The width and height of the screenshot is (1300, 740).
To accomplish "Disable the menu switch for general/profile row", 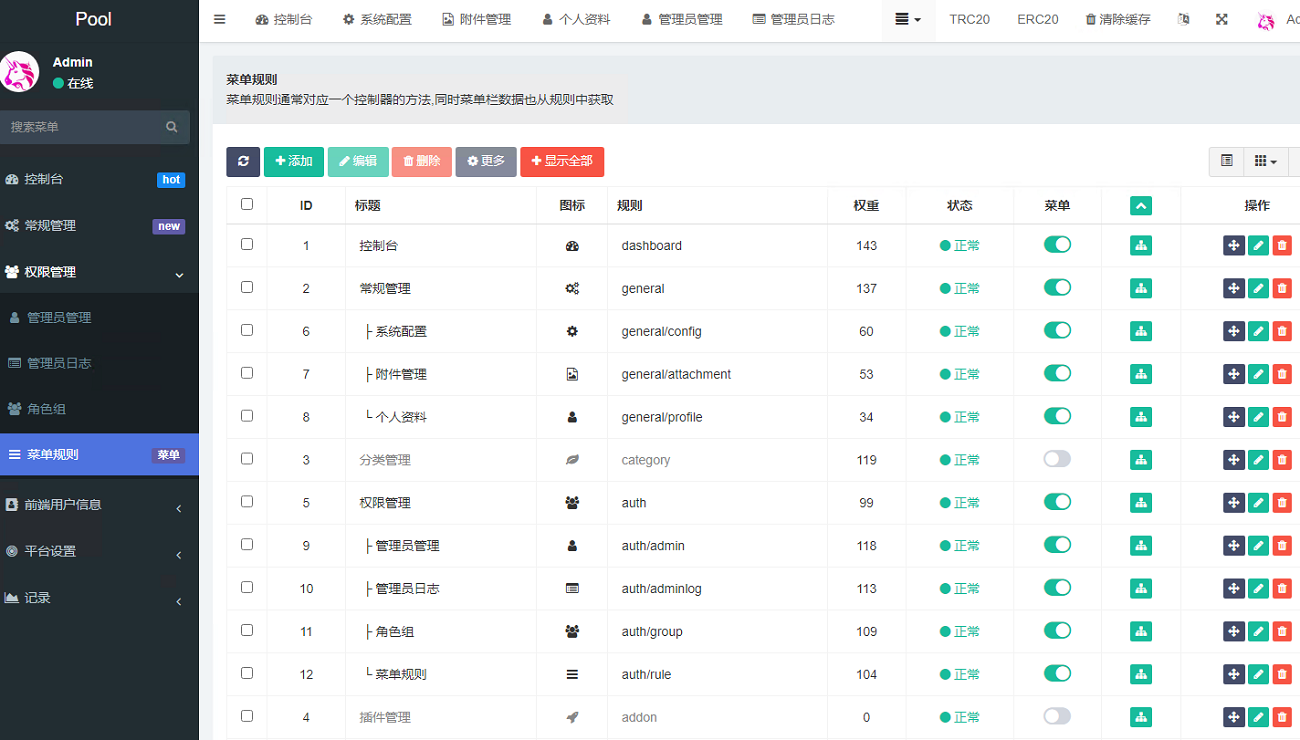I will click(x=1057, y=416).
